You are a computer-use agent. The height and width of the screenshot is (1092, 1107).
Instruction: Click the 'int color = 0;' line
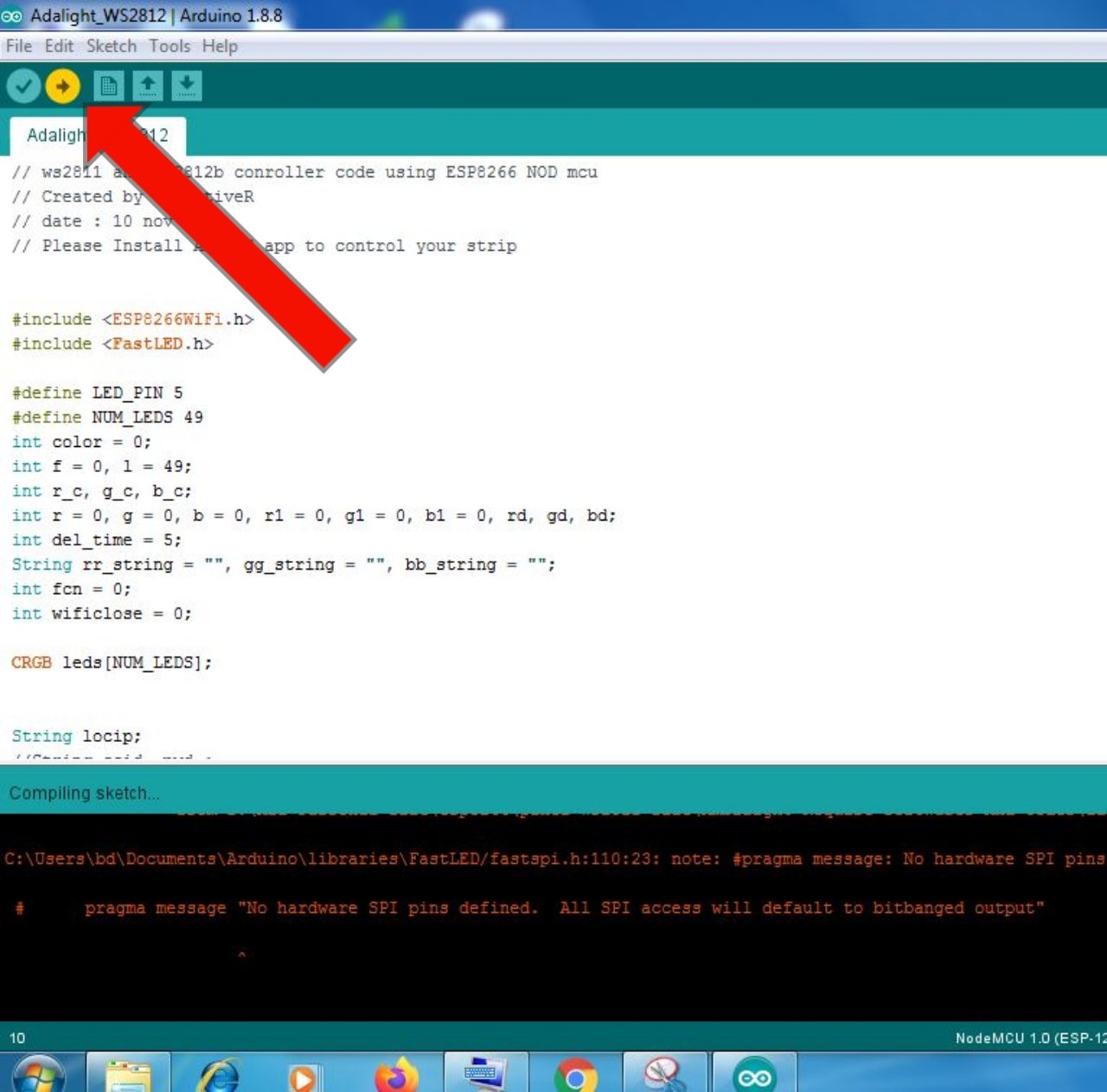(x=81, y=442)
